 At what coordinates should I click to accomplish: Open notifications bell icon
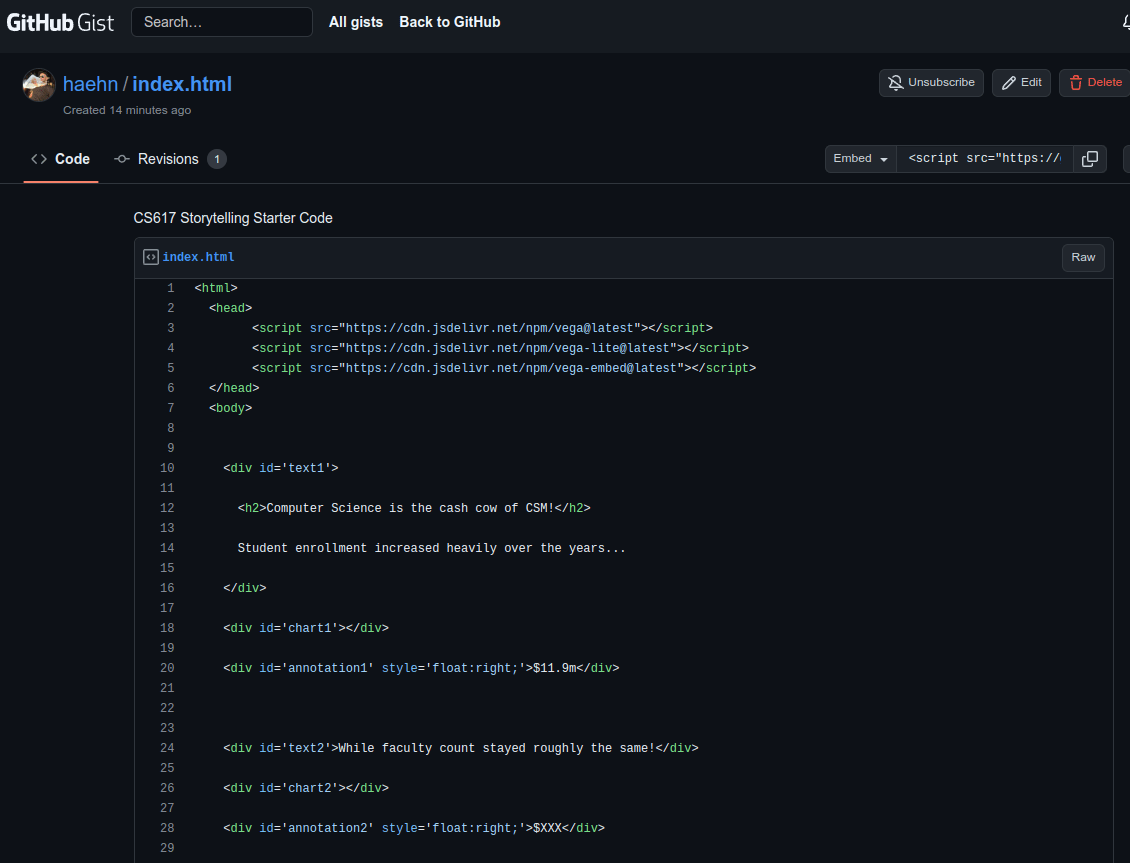[x=1126, y=22]
